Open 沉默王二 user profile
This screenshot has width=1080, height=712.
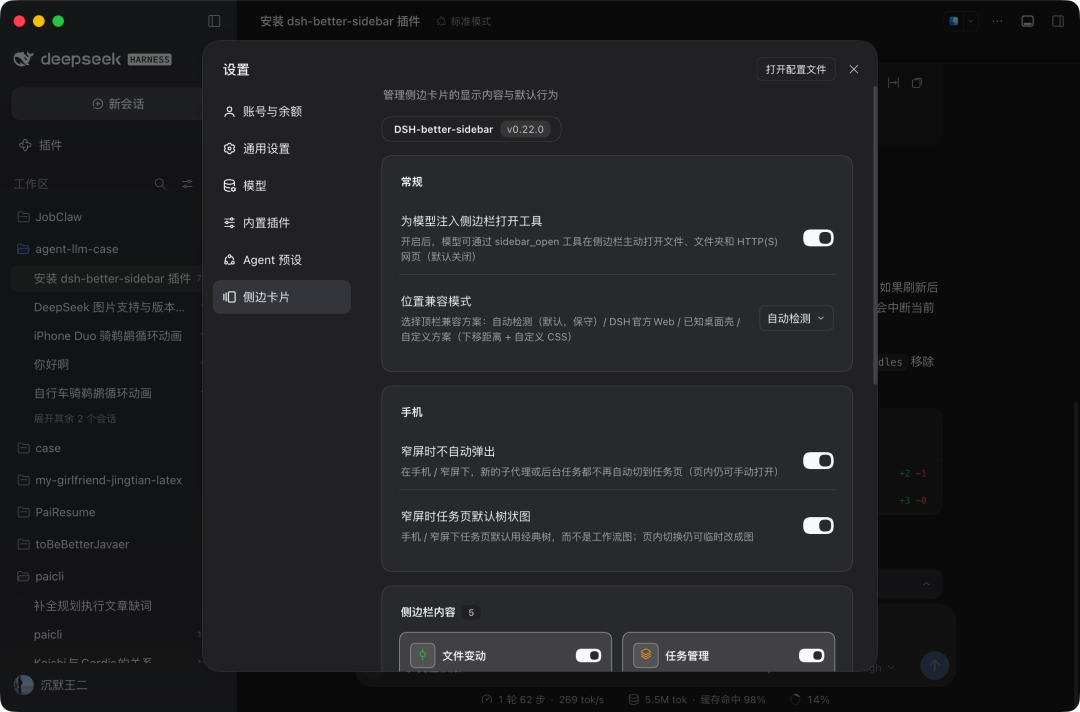(x=51, y=685)
